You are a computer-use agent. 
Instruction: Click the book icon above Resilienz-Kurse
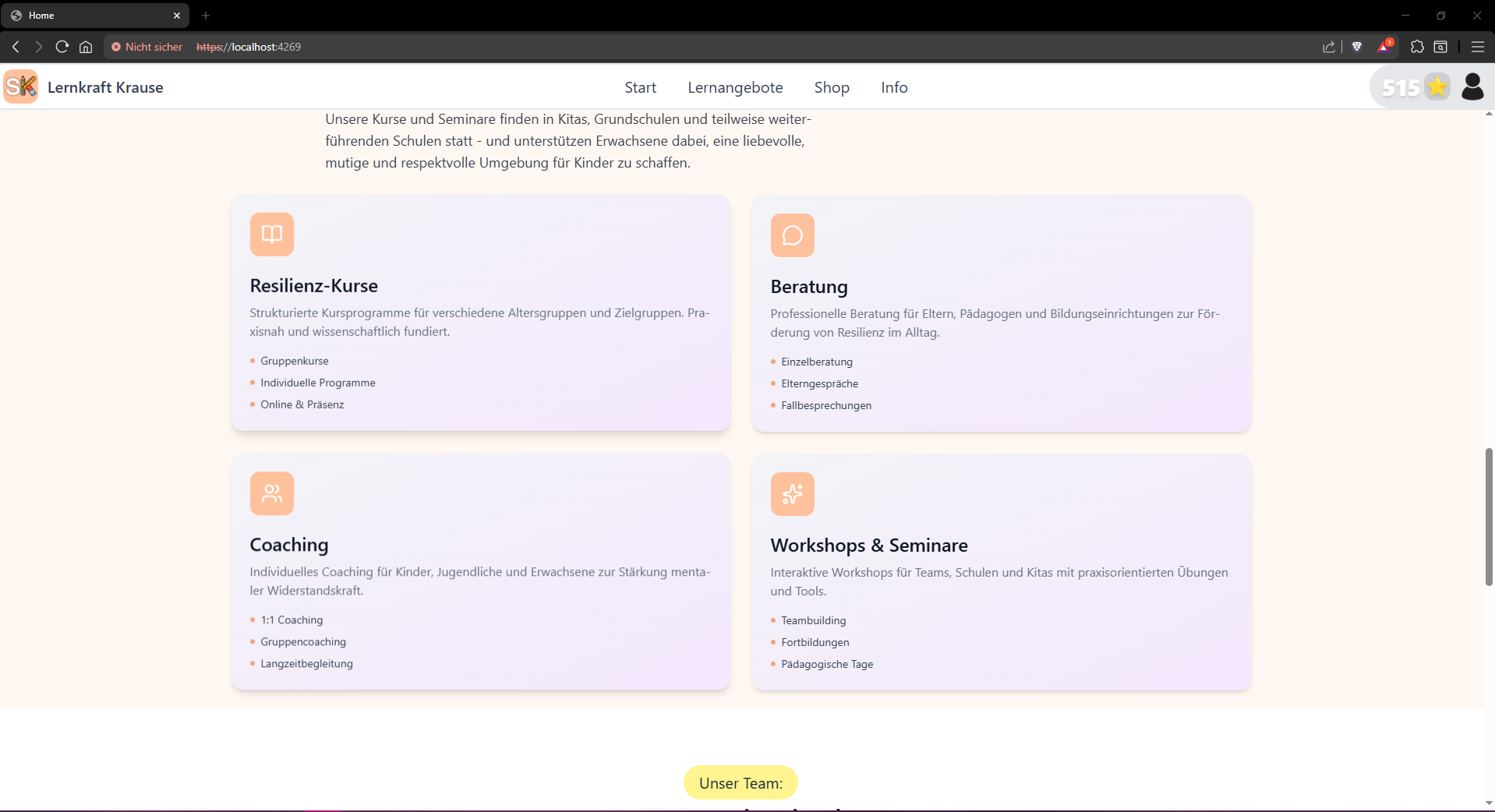(271, 235)
